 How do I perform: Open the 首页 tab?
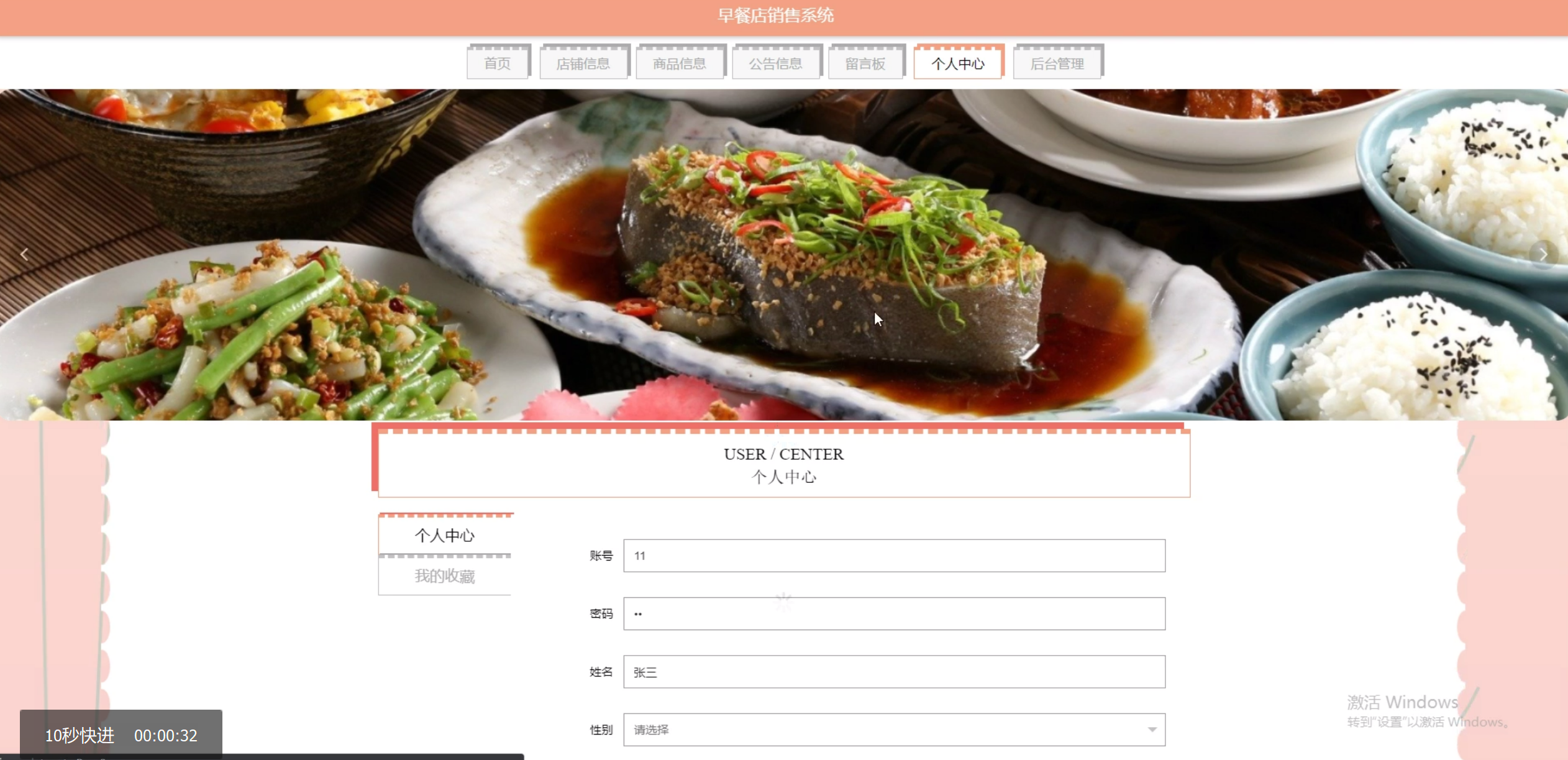pos(498,63)
